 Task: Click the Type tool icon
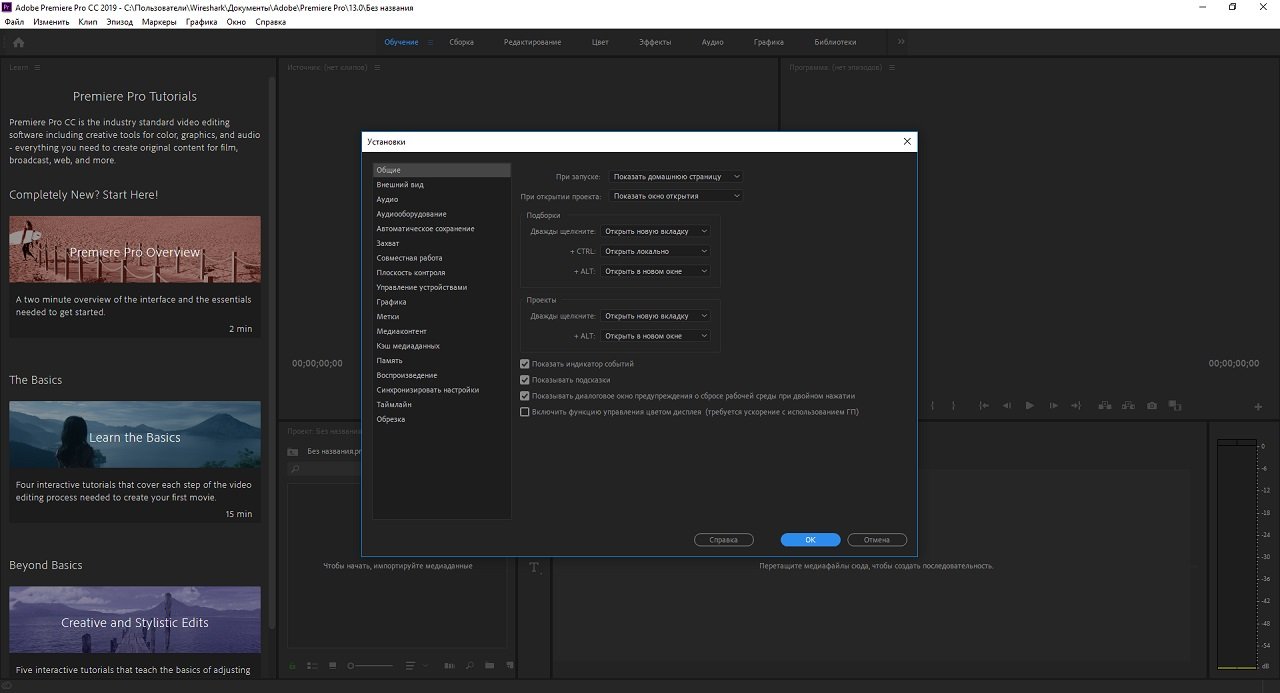pyautogui.click(x=534, y=568)
